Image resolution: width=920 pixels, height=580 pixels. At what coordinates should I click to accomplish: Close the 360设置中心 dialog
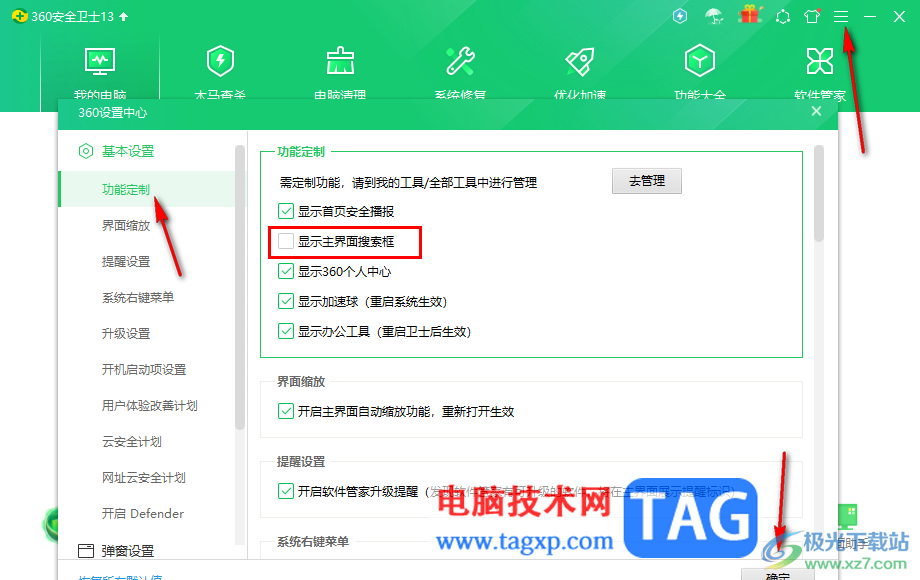tap(816, 112)
